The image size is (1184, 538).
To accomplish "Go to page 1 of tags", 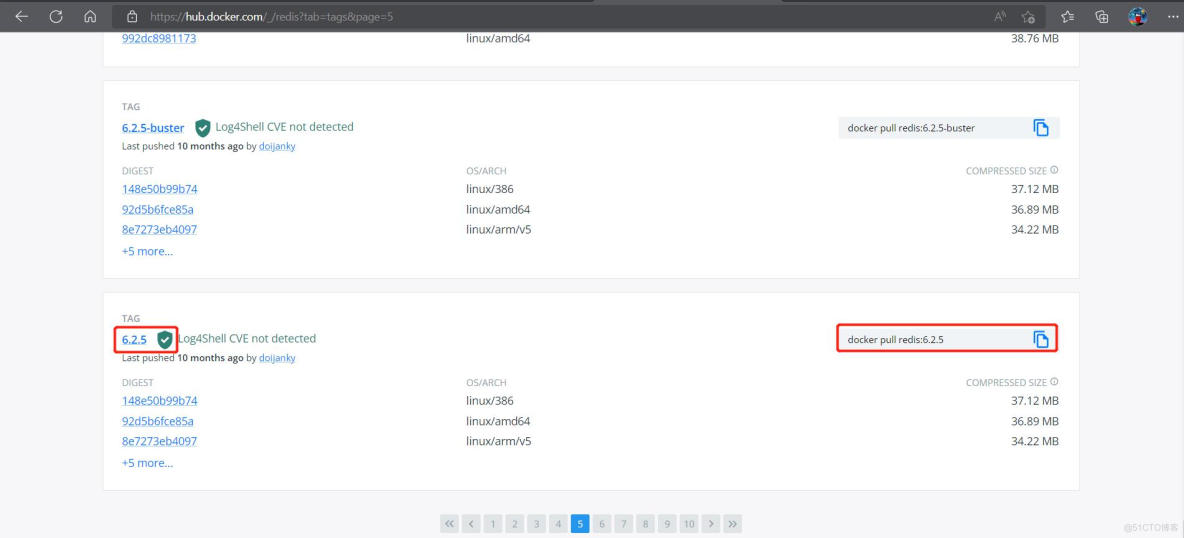I will 493,523.
